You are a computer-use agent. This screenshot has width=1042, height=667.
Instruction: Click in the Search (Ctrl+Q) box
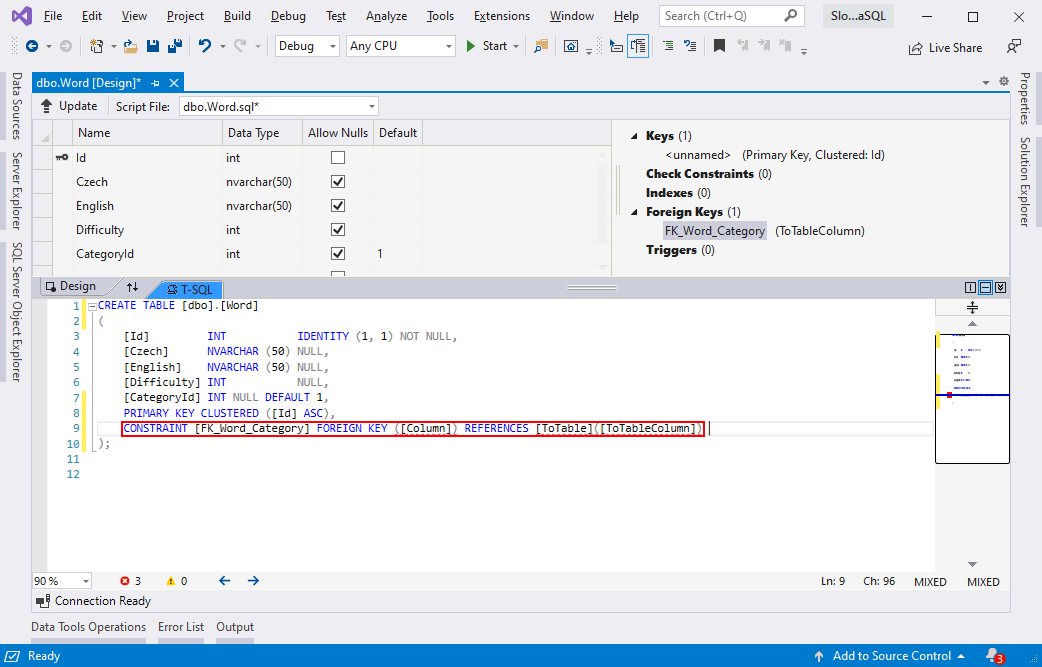(x=731, y=16)
